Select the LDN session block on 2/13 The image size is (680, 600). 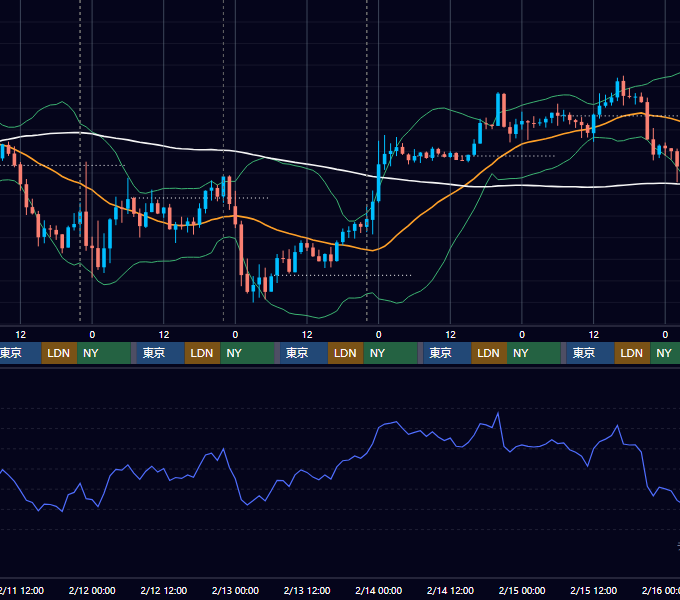point(346,353)
